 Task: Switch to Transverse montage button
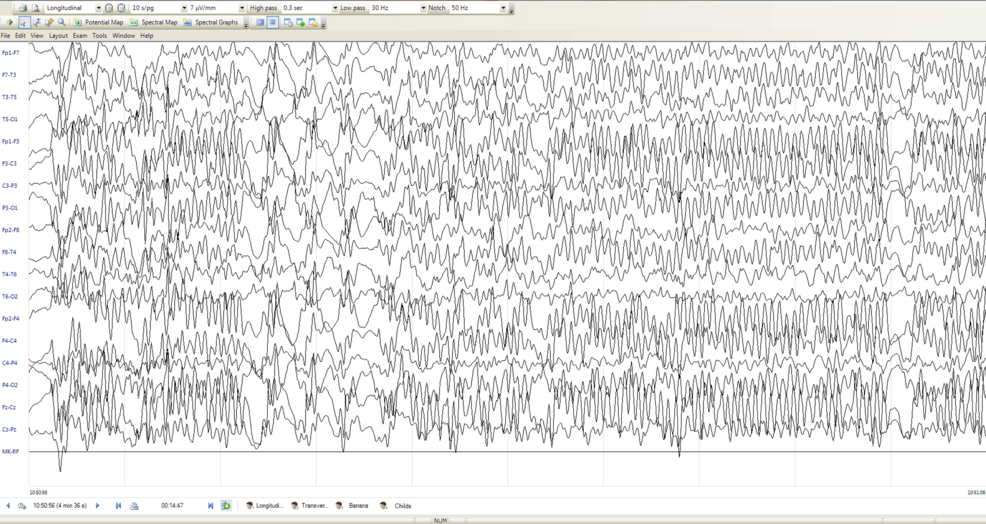[x=309, y=506]
